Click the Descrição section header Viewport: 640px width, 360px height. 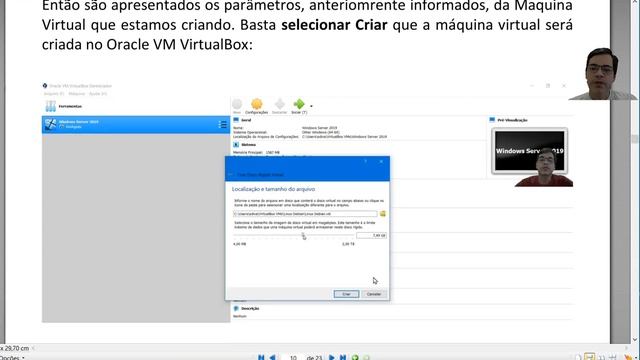[x=250, y=309]
